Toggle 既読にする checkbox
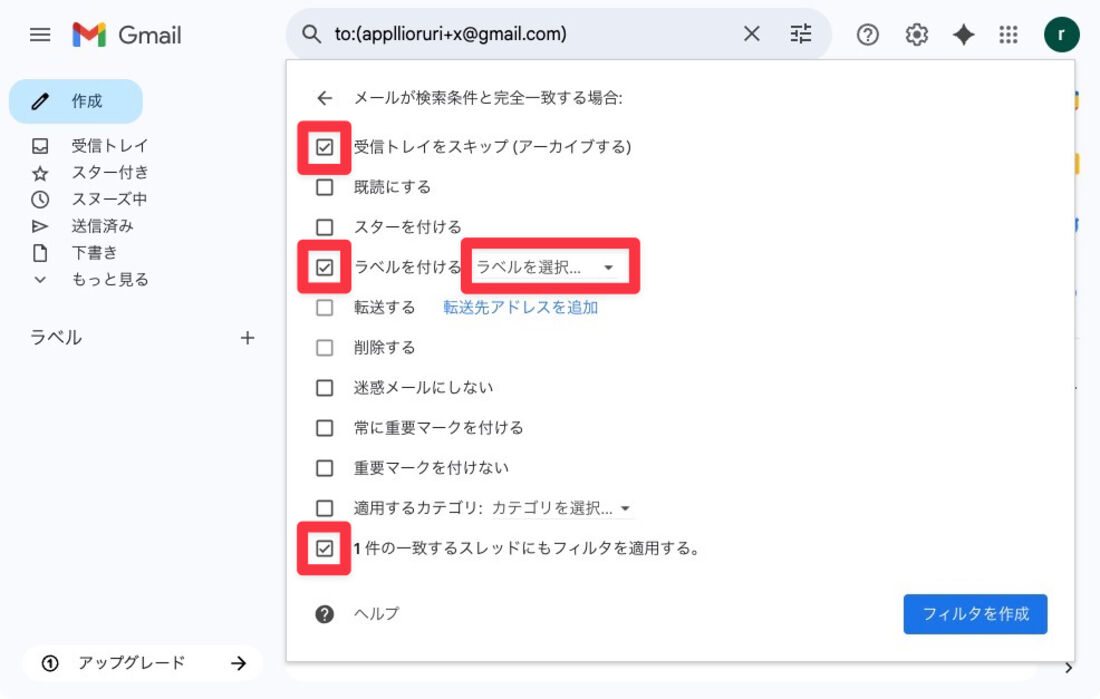The height and width of the screenshot is (699, 1100). pos(324,187)
